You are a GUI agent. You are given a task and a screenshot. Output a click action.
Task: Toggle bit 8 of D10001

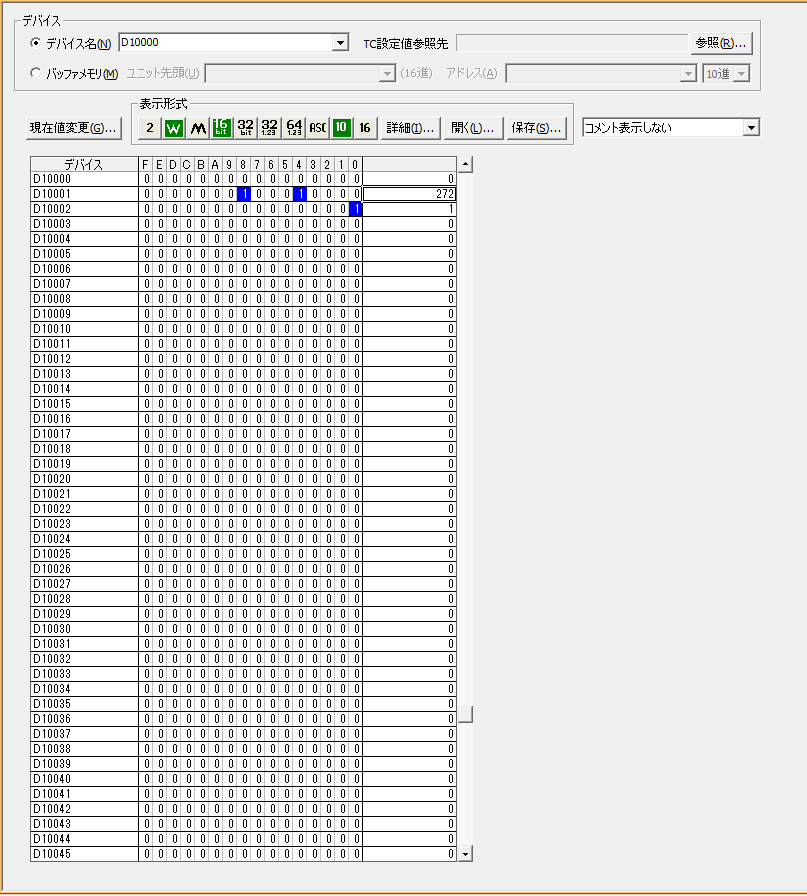pos(245,194)
